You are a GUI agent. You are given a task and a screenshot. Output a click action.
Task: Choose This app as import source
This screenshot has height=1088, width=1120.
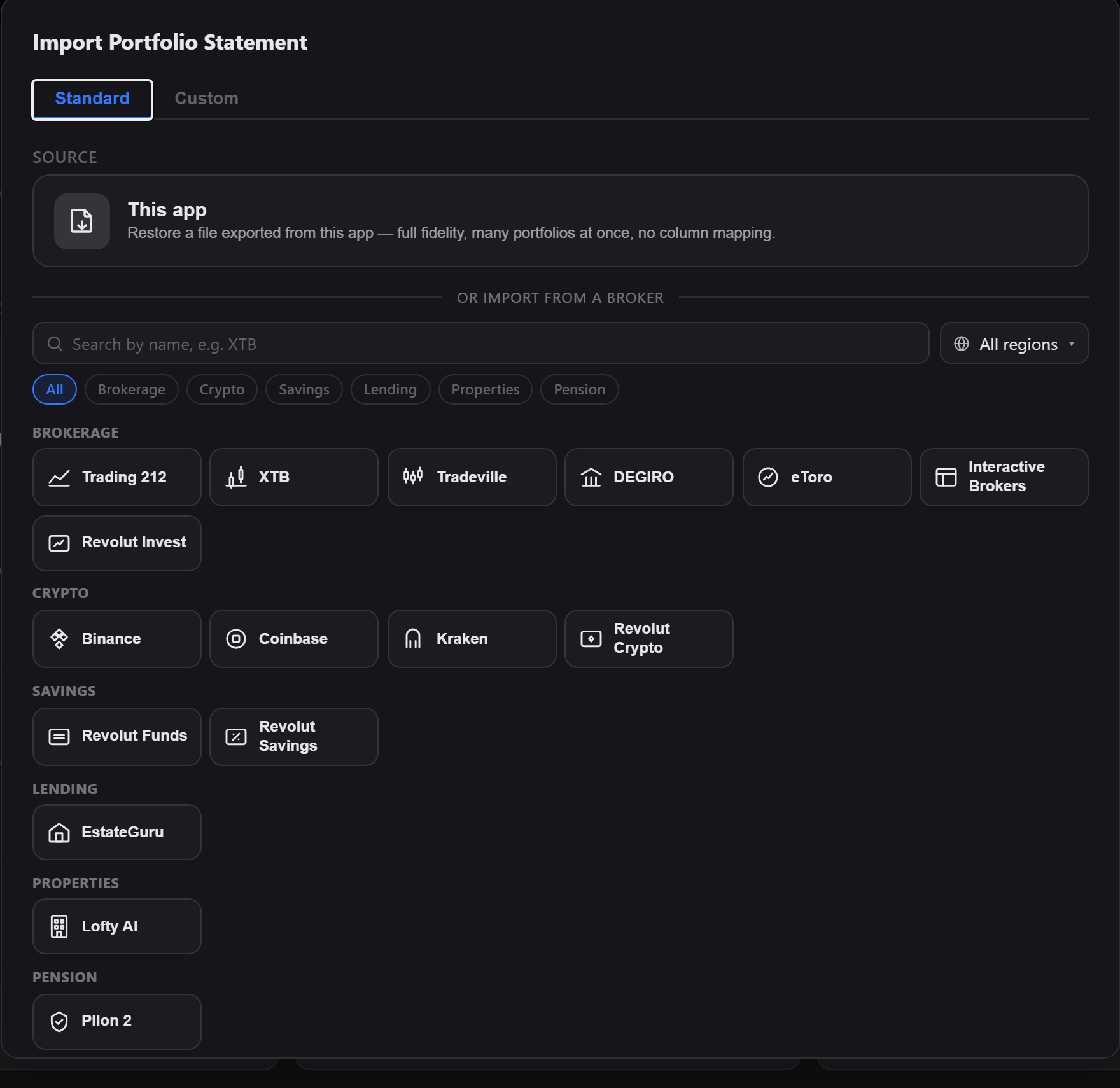pyautogui.click(x=560, y=221)
